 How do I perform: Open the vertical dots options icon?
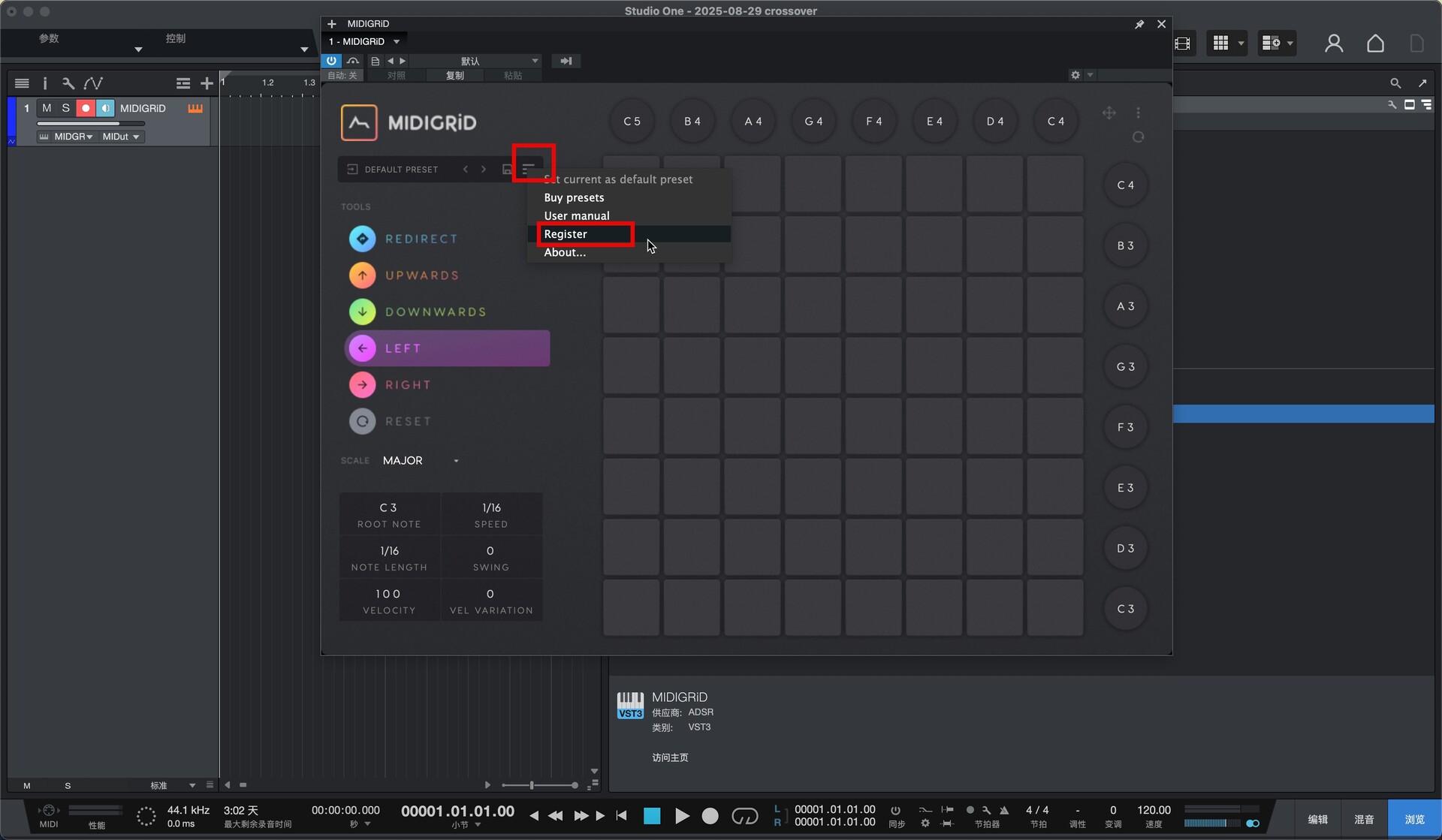click(1138, 113)
